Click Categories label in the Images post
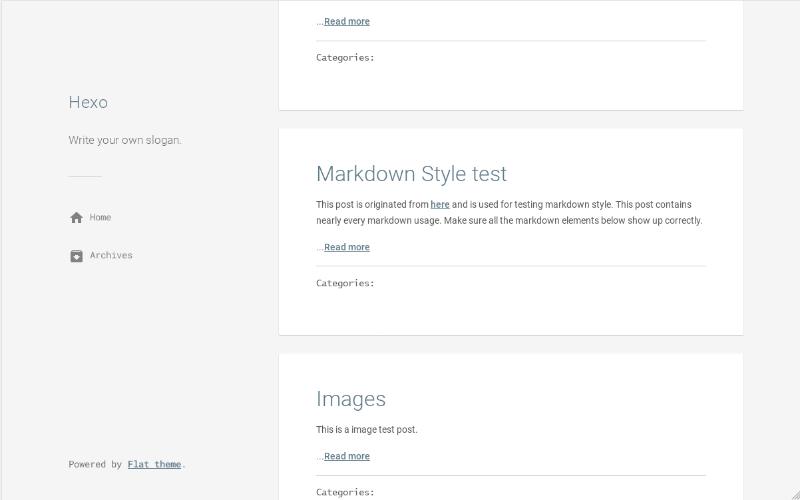Image resolution: width=800 pixels, height=500 pixels. [x=345, y=492]
